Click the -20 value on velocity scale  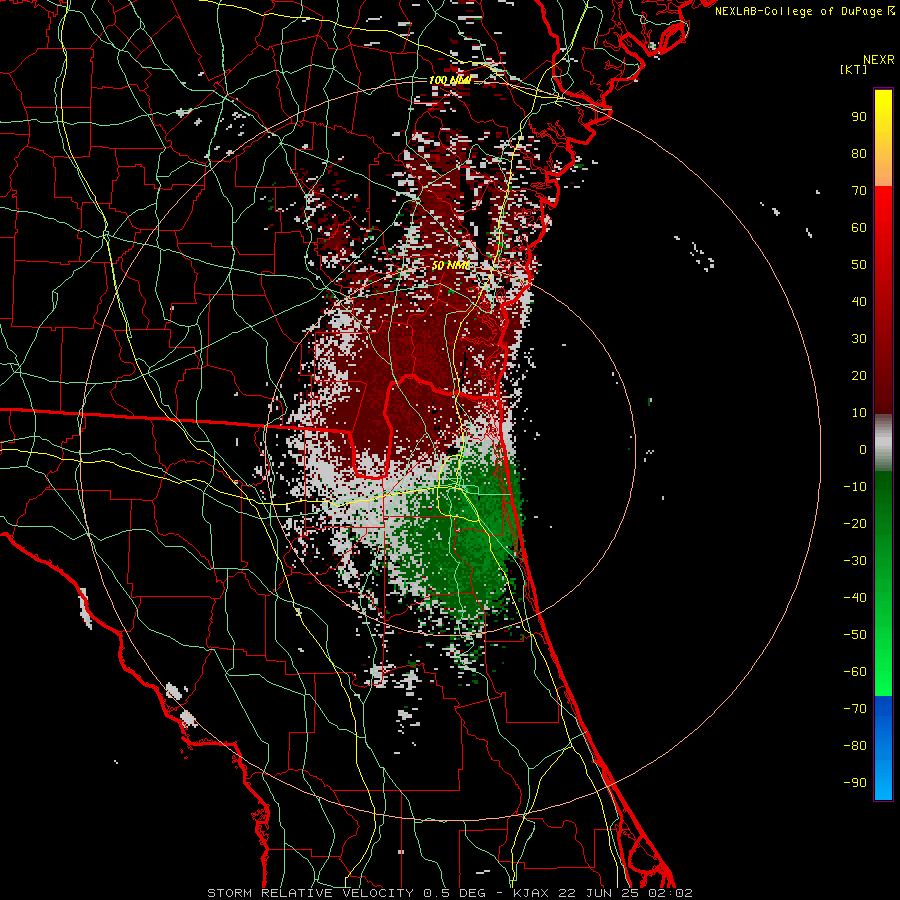tap(855, 524)
